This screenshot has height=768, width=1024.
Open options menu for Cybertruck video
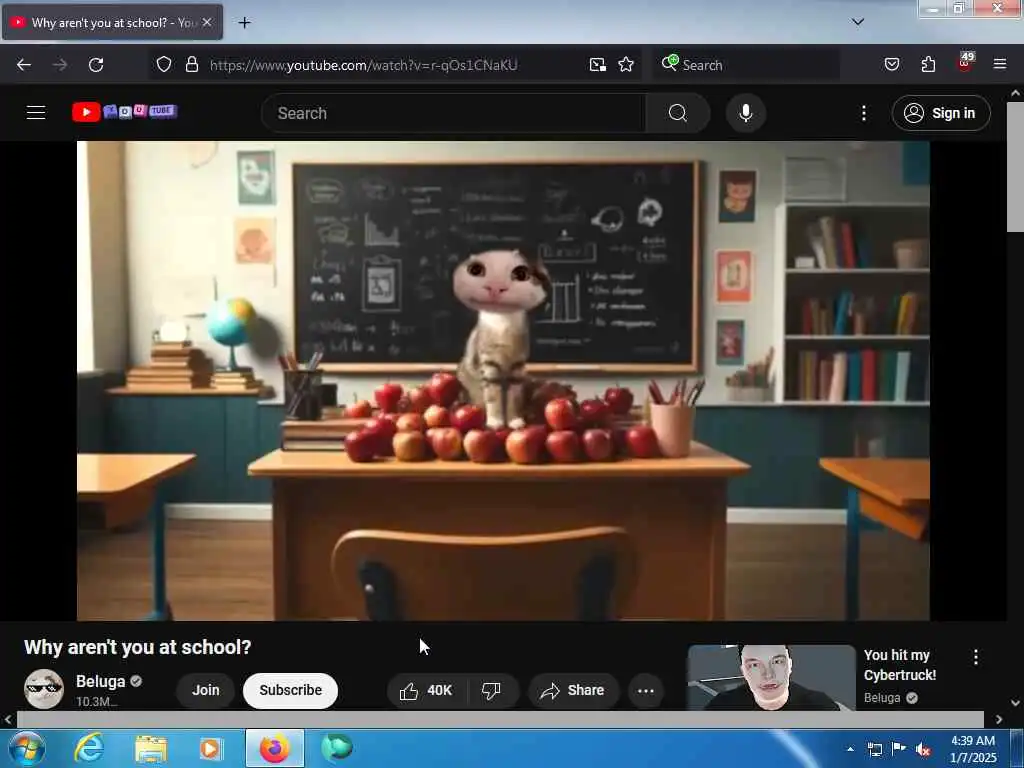976,657
